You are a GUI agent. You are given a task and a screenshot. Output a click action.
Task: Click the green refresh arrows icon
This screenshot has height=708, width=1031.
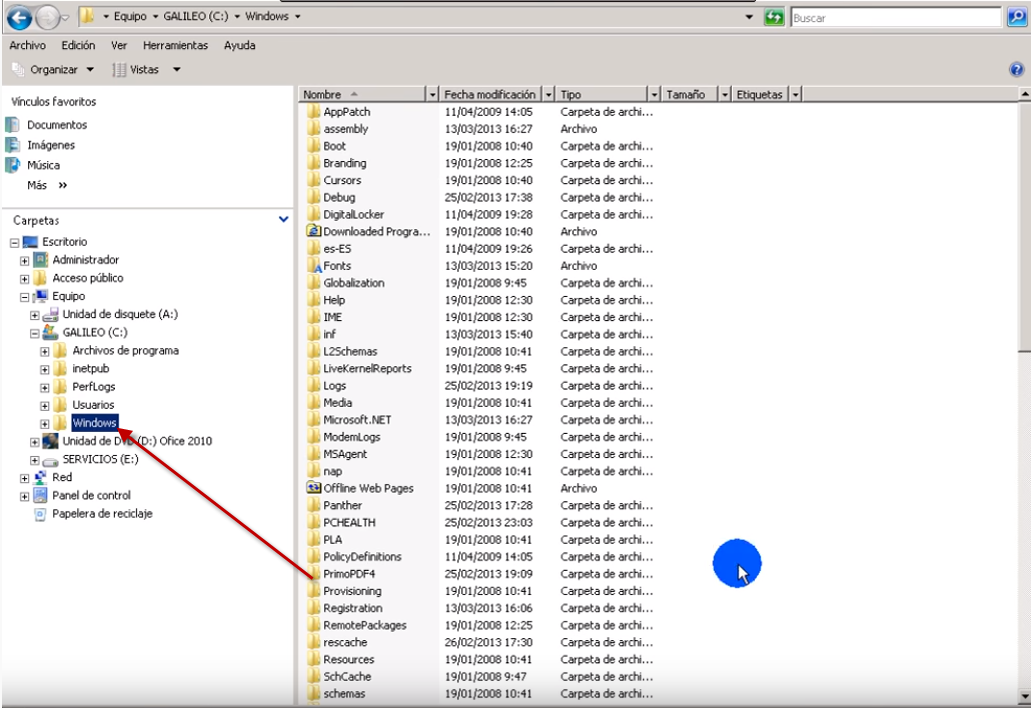point(773,18)
